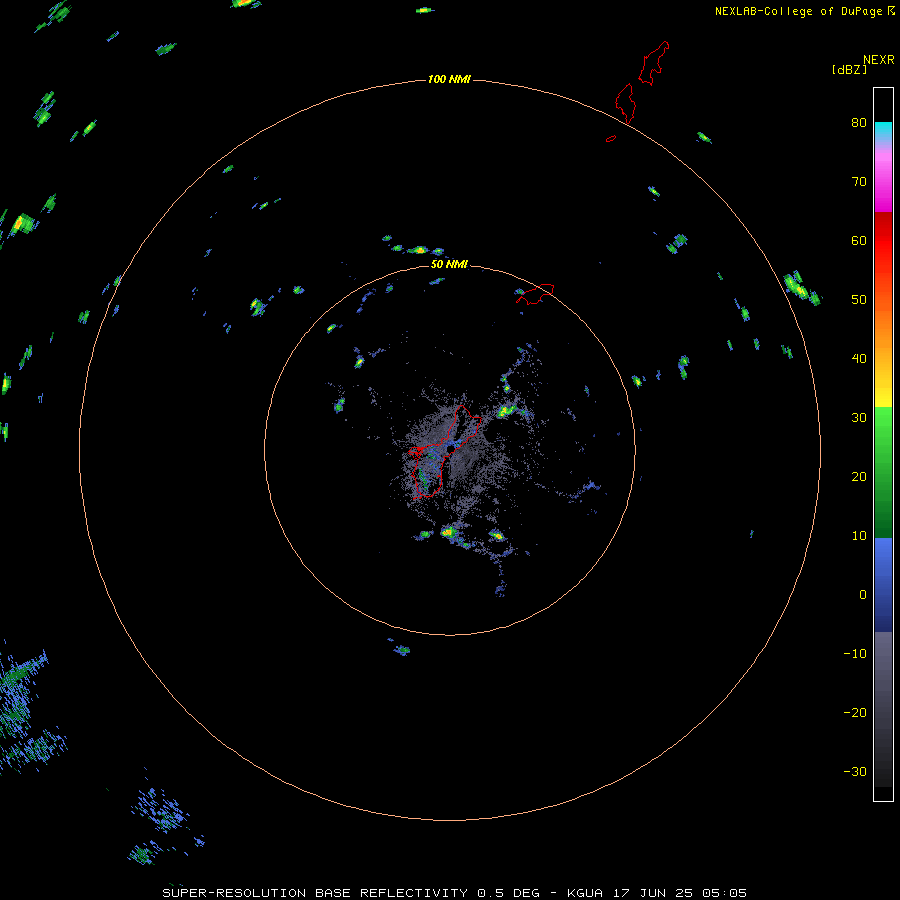Click the 20 tick label on the dBZ scale

[859, 477]
